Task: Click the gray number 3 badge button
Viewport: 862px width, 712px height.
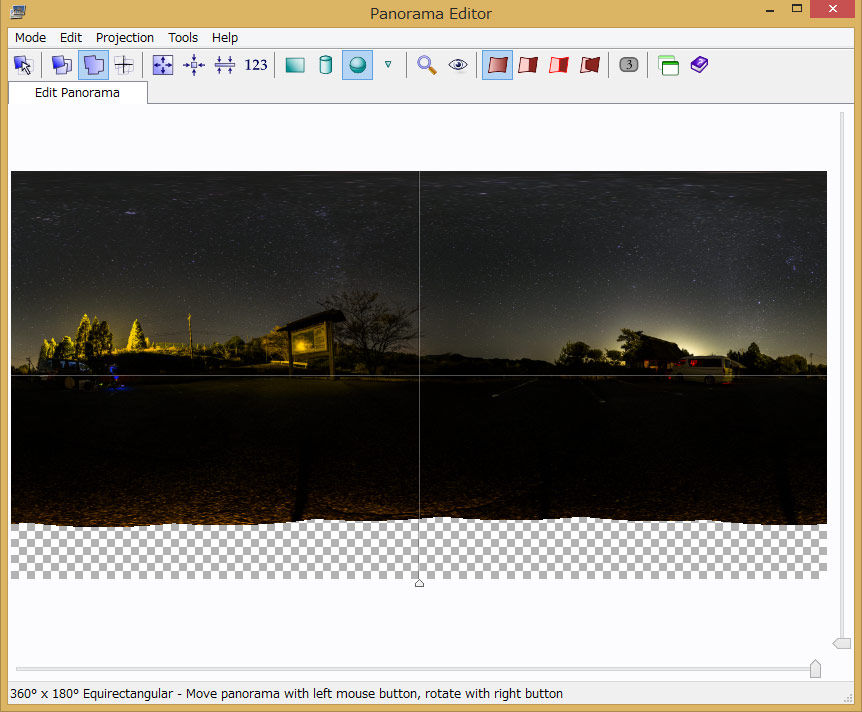Action: (629, 64)
